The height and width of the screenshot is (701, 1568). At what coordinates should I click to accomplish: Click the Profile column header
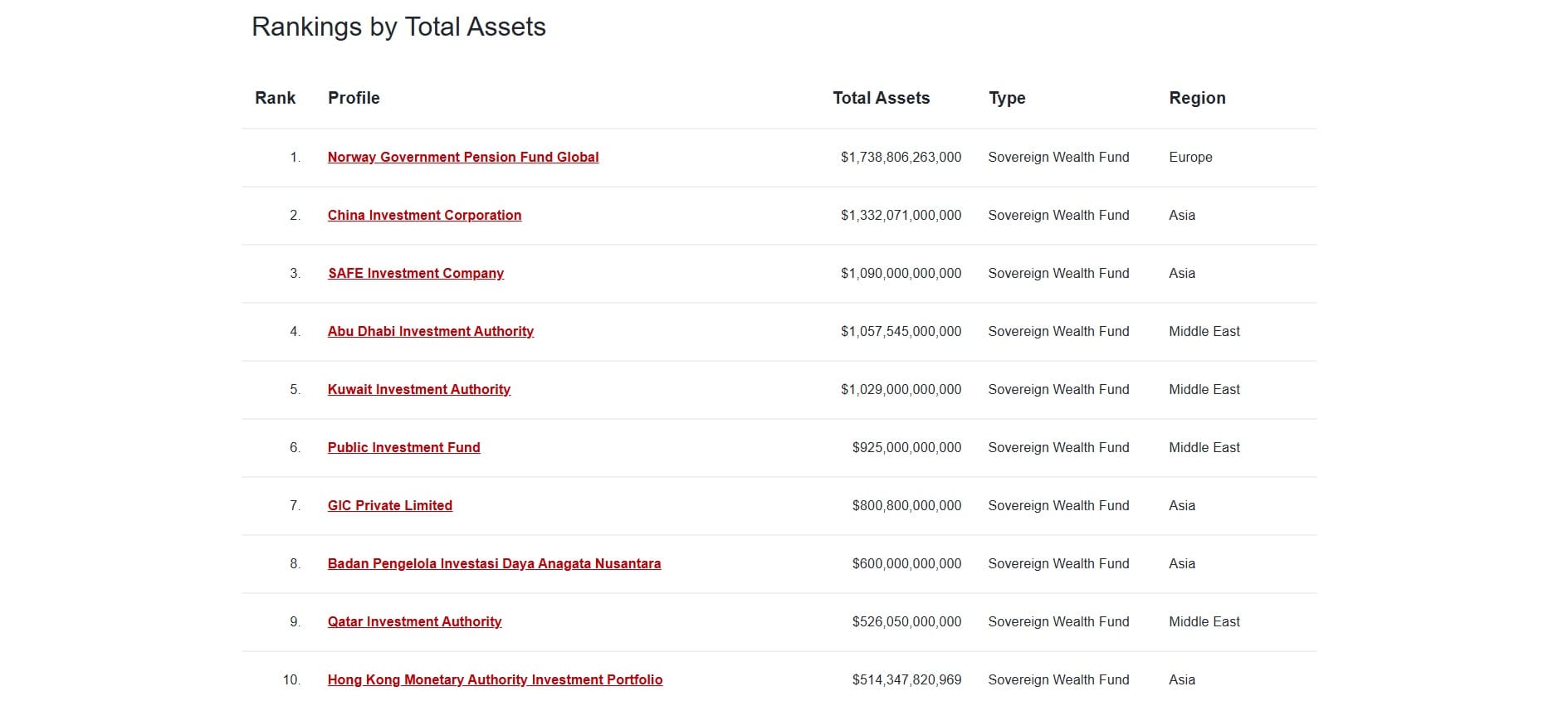[x=354, y=98]
